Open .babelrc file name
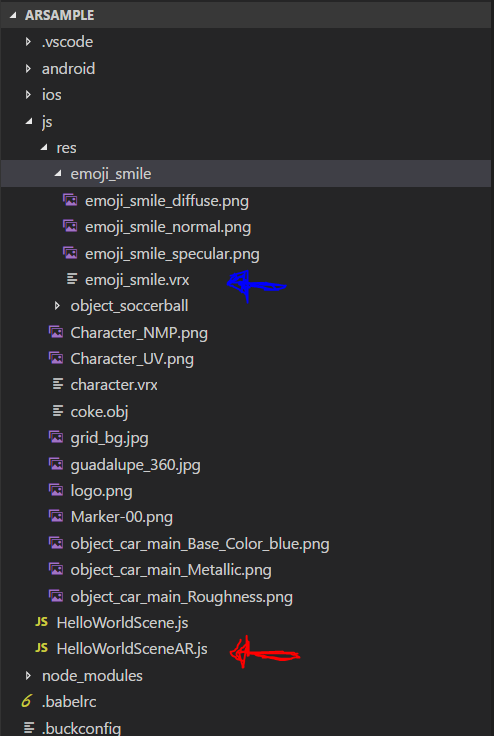The height and width of the screenshot is (736, 494). click(x=69, y=702)
